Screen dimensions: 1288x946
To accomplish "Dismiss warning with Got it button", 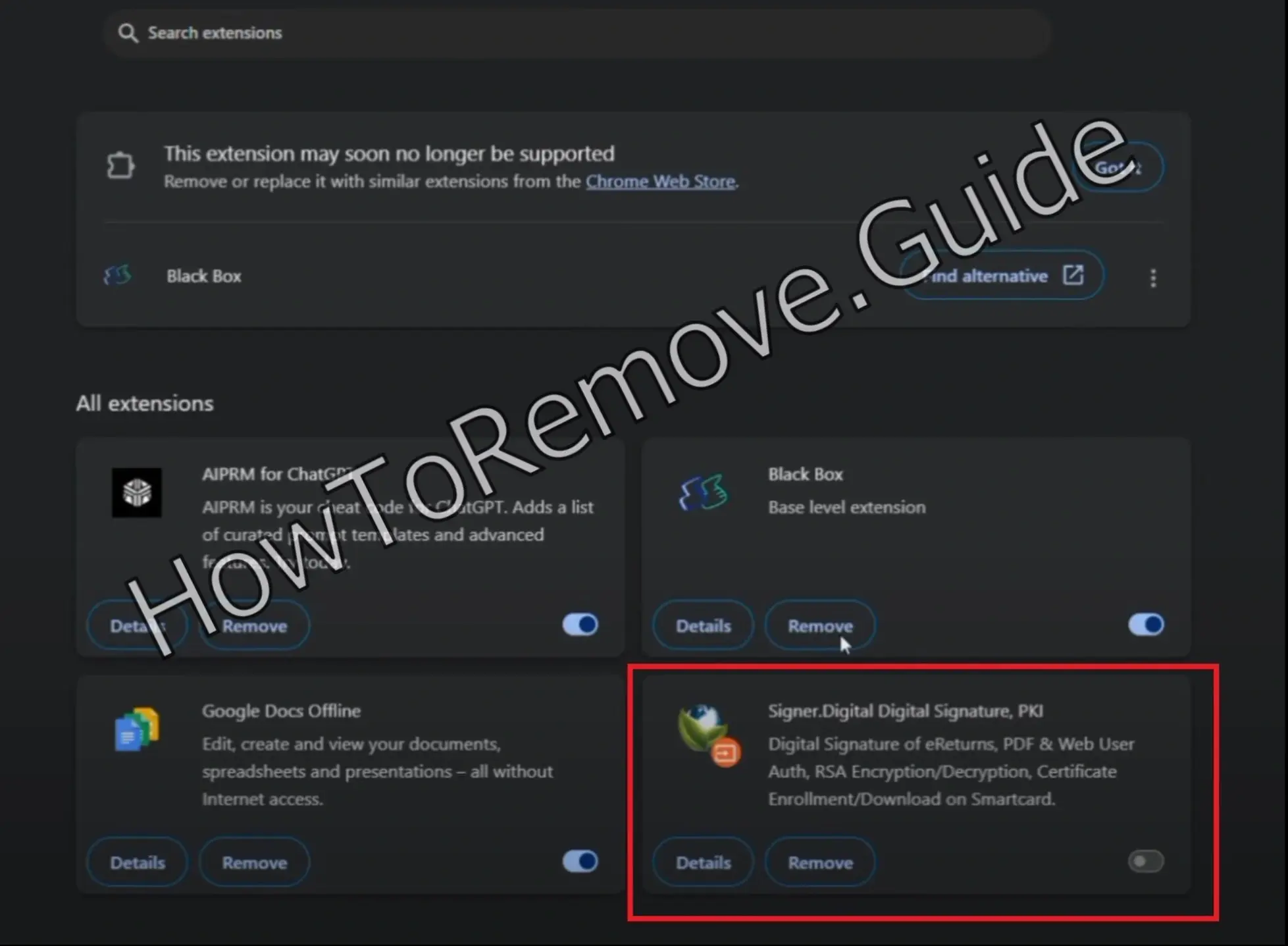I will pyautogui.click(x=1118, y=167).
